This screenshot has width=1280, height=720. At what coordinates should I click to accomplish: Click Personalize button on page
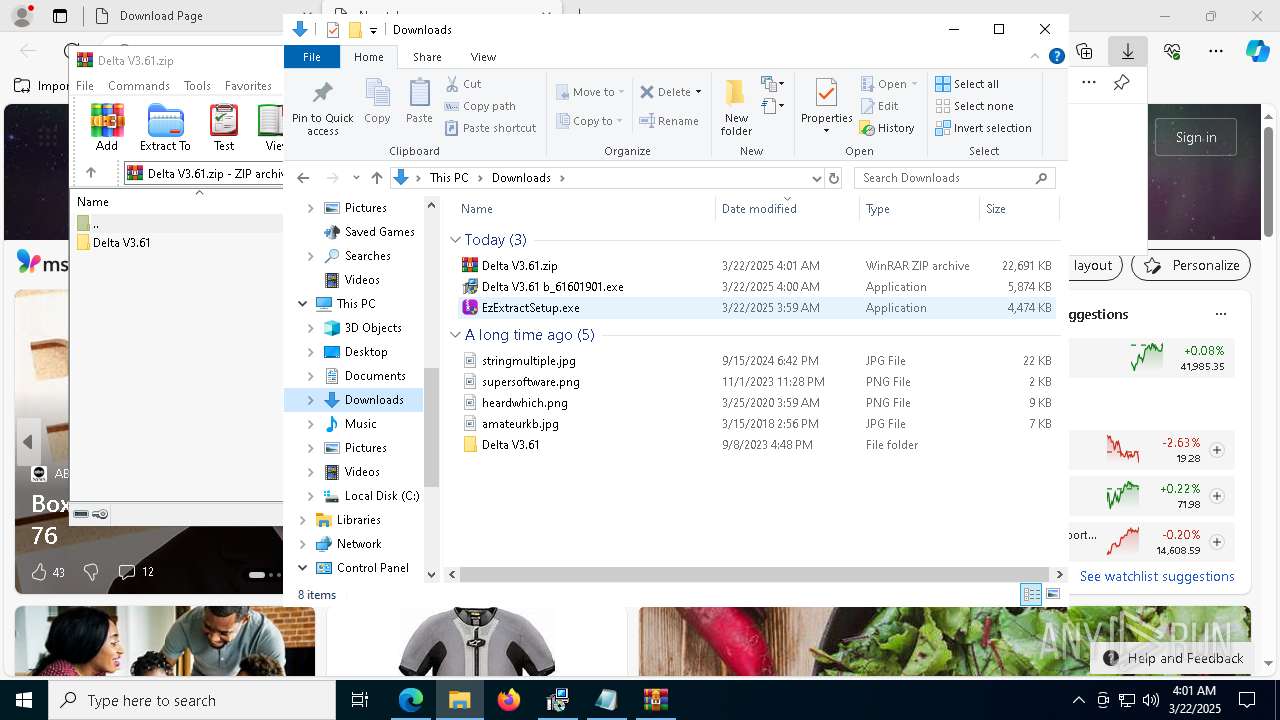pyautogui.click(x=1193, y=265)
